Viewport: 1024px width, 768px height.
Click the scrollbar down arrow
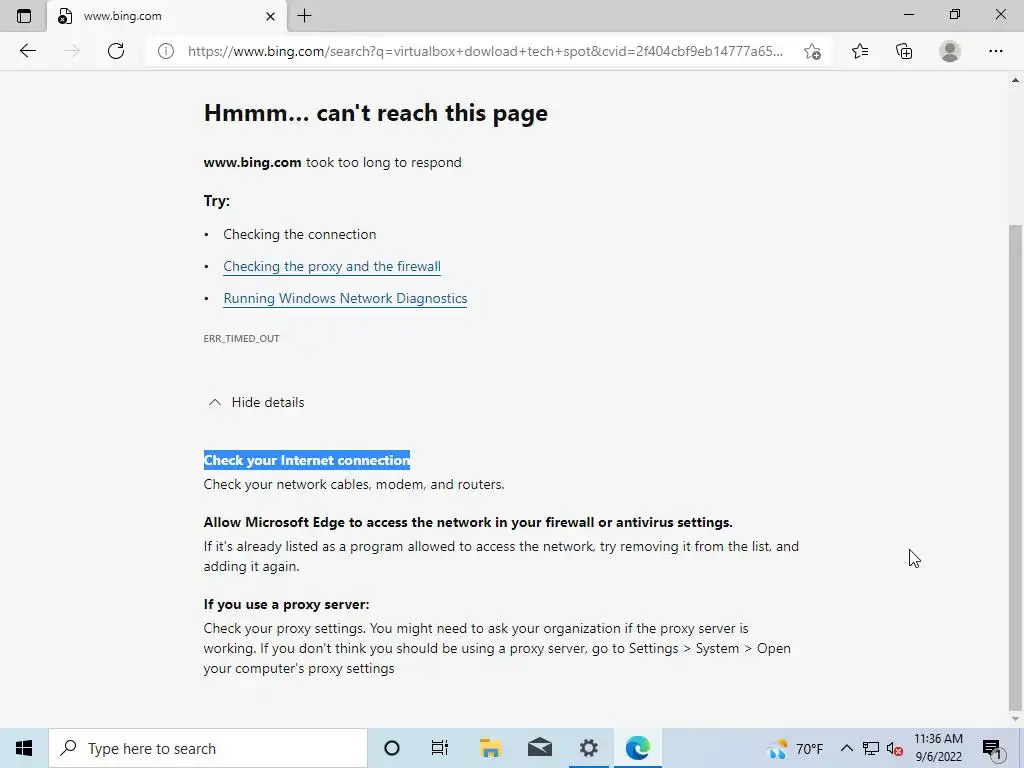[x=1015, y=719]
